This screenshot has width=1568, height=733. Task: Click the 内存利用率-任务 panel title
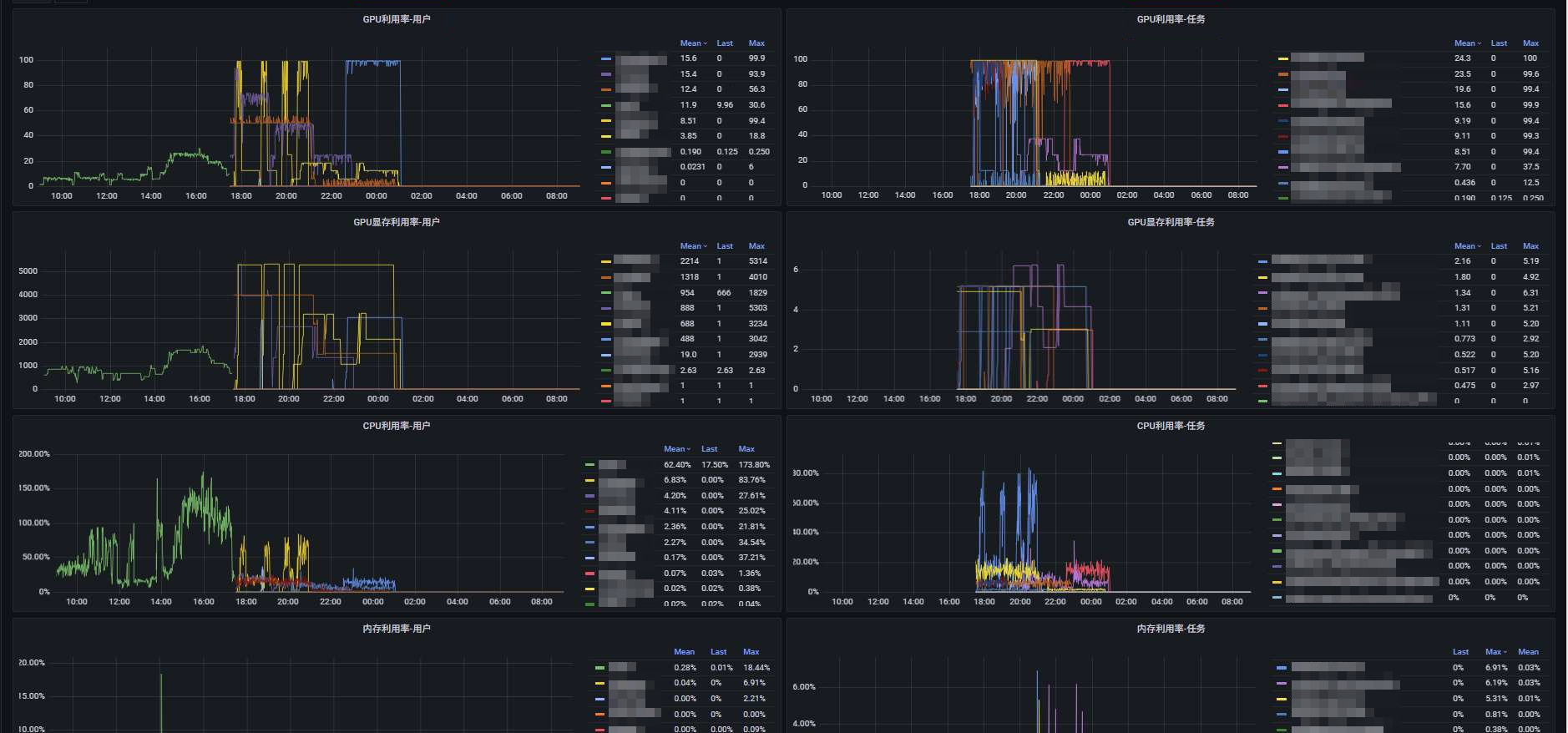point(1171,629)
